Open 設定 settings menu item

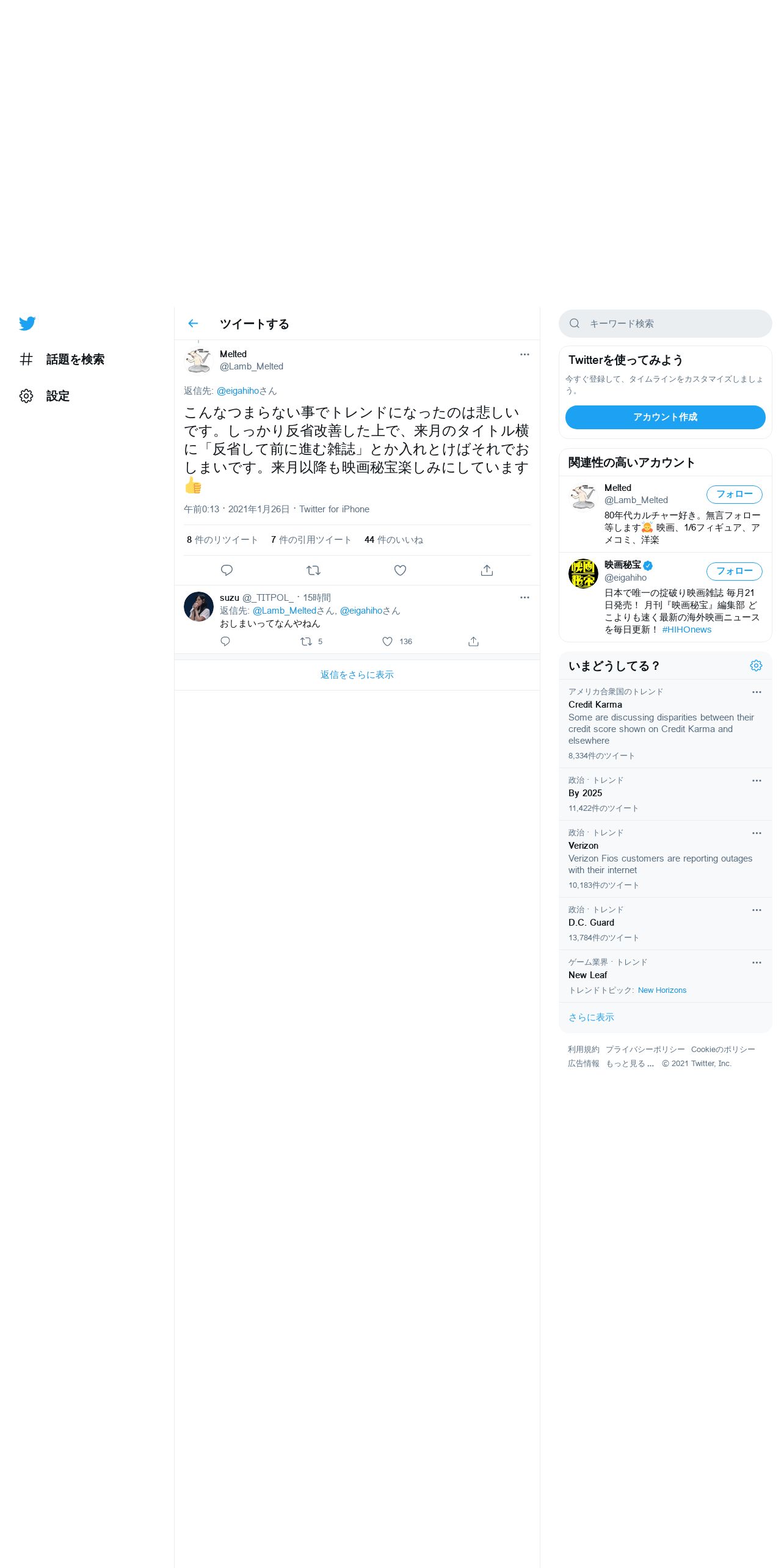[x=45, y=396]
